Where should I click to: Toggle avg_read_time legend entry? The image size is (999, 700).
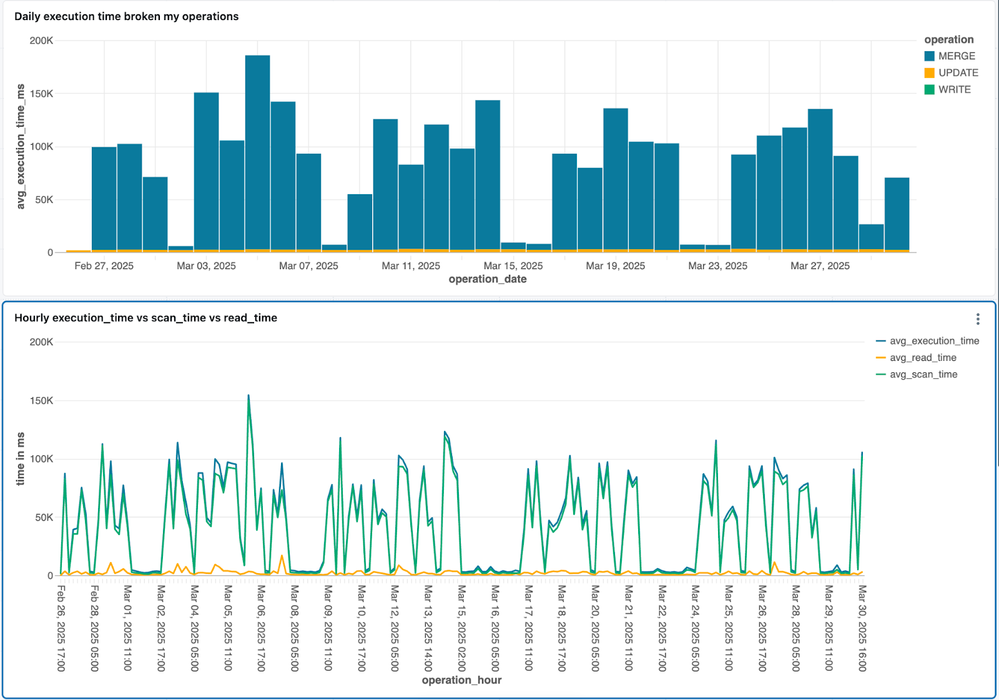click(x=925, y=358)
